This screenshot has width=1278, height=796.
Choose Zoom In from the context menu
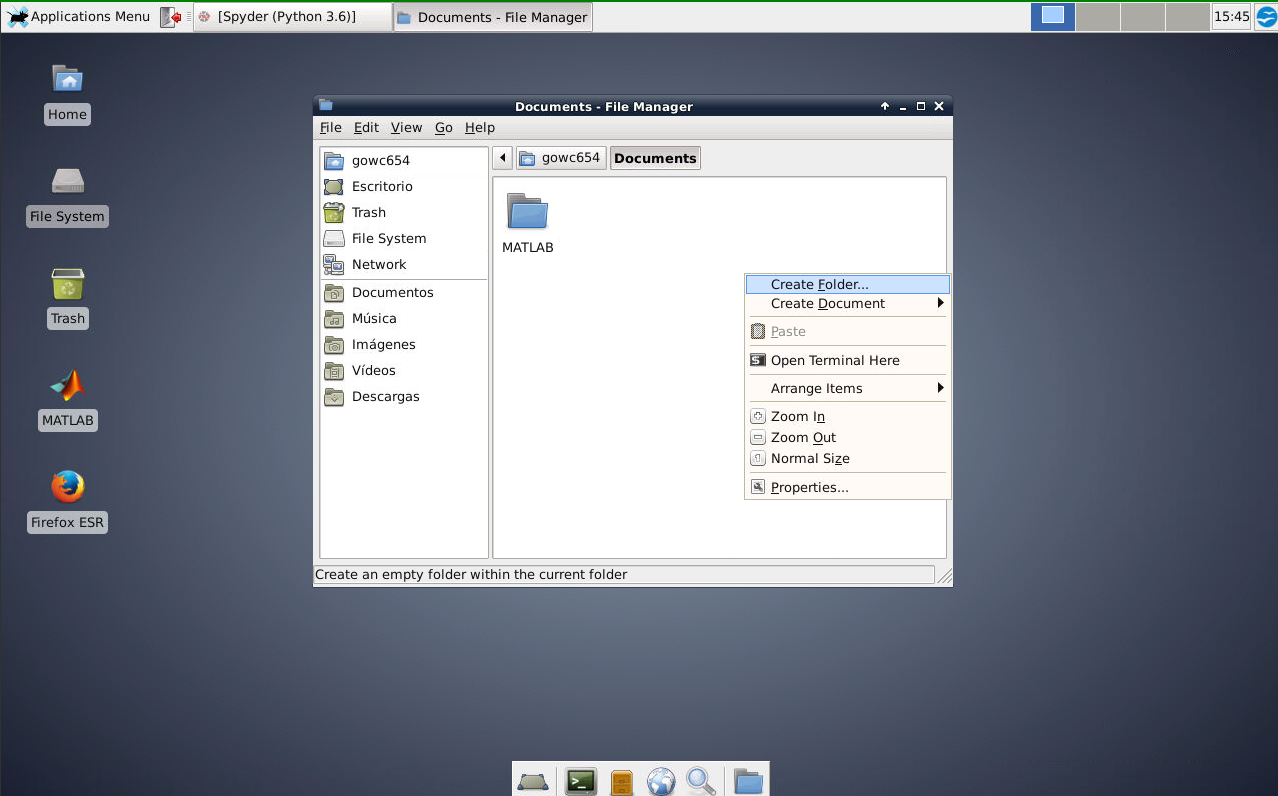tap(847, 416)
